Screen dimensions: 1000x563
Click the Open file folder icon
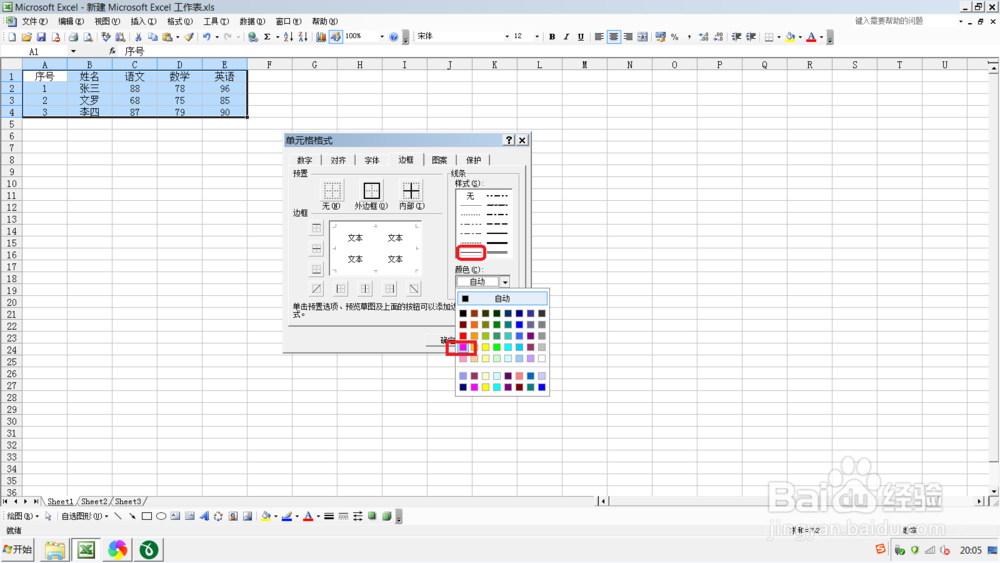[26, 37]
